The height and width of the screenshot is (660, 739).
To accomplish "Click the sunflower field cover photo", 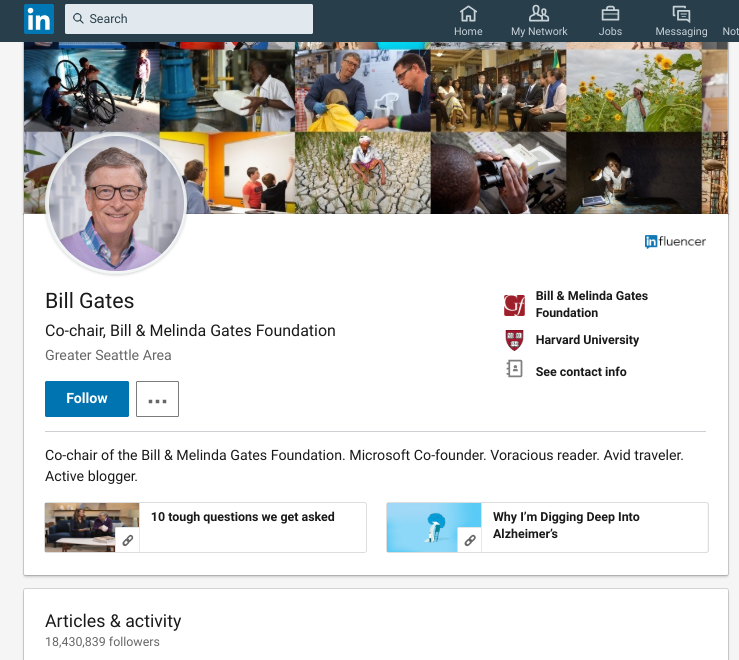I will pyautogui.click(x=634, y=91).
